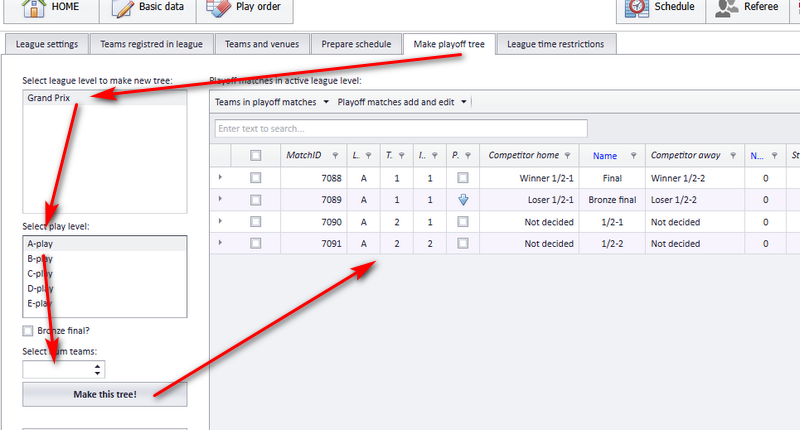Open the P. column filter icon
Image resolution: width=800 pixels, height=430 pixels.
pos(468,156)
